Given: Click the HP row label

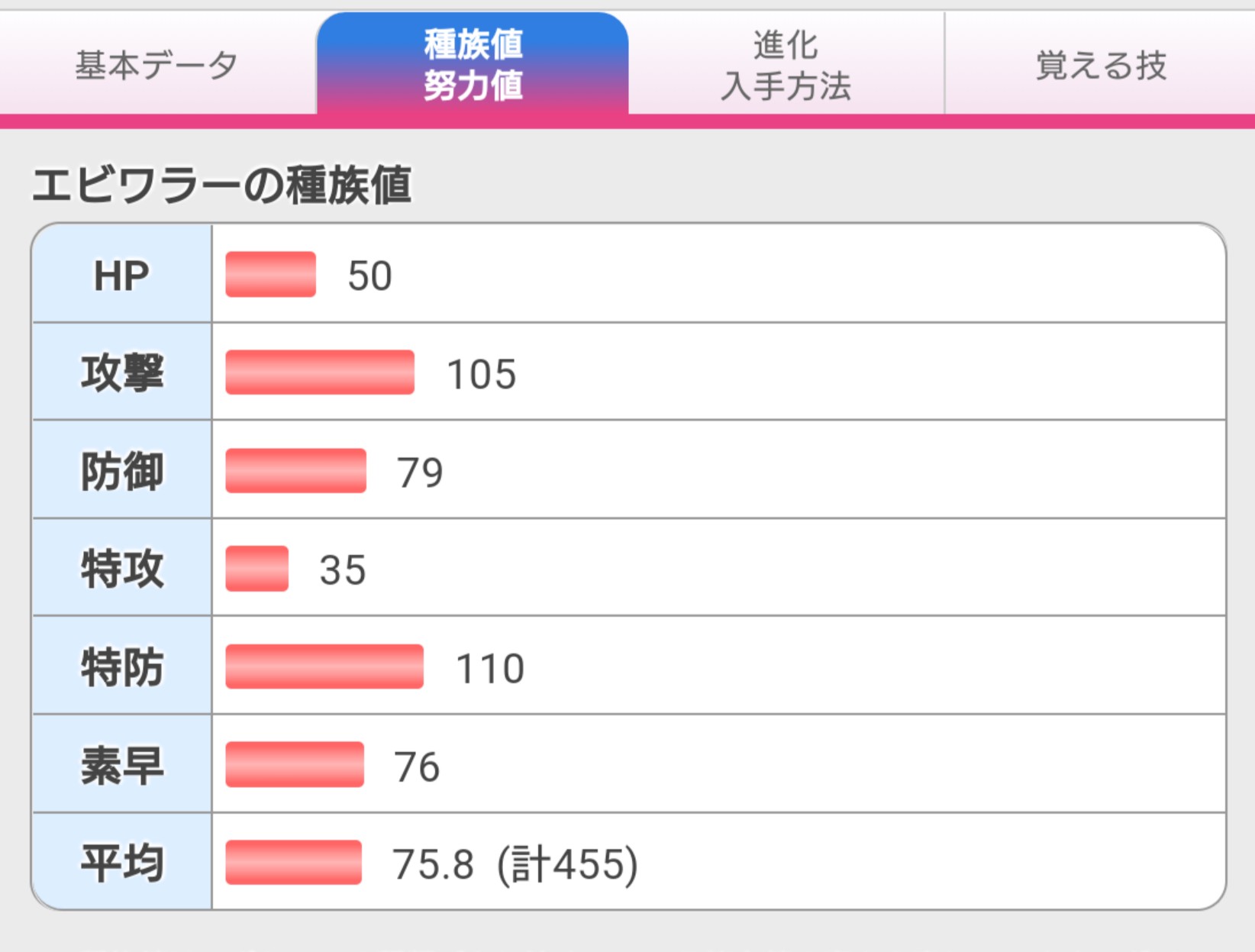Looking at the screenshot, I should (121, 275).
